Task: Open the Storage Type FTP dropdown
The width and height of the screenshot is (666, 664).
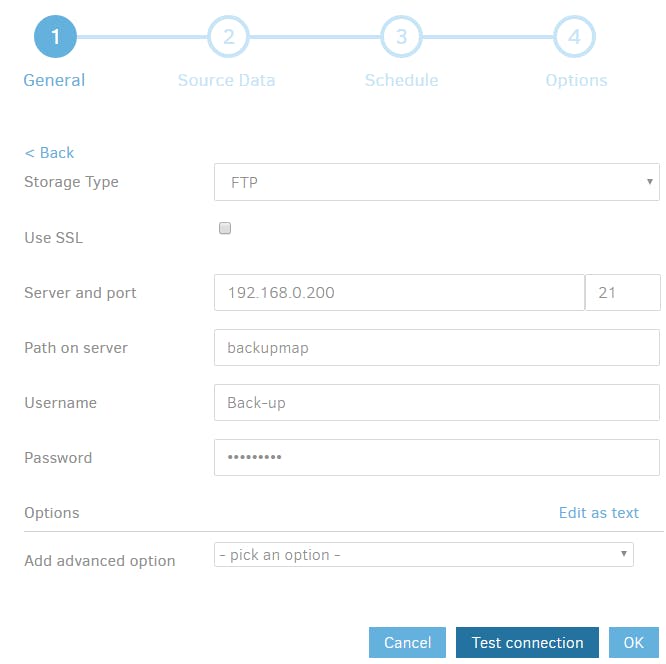Action: [437, 182]
